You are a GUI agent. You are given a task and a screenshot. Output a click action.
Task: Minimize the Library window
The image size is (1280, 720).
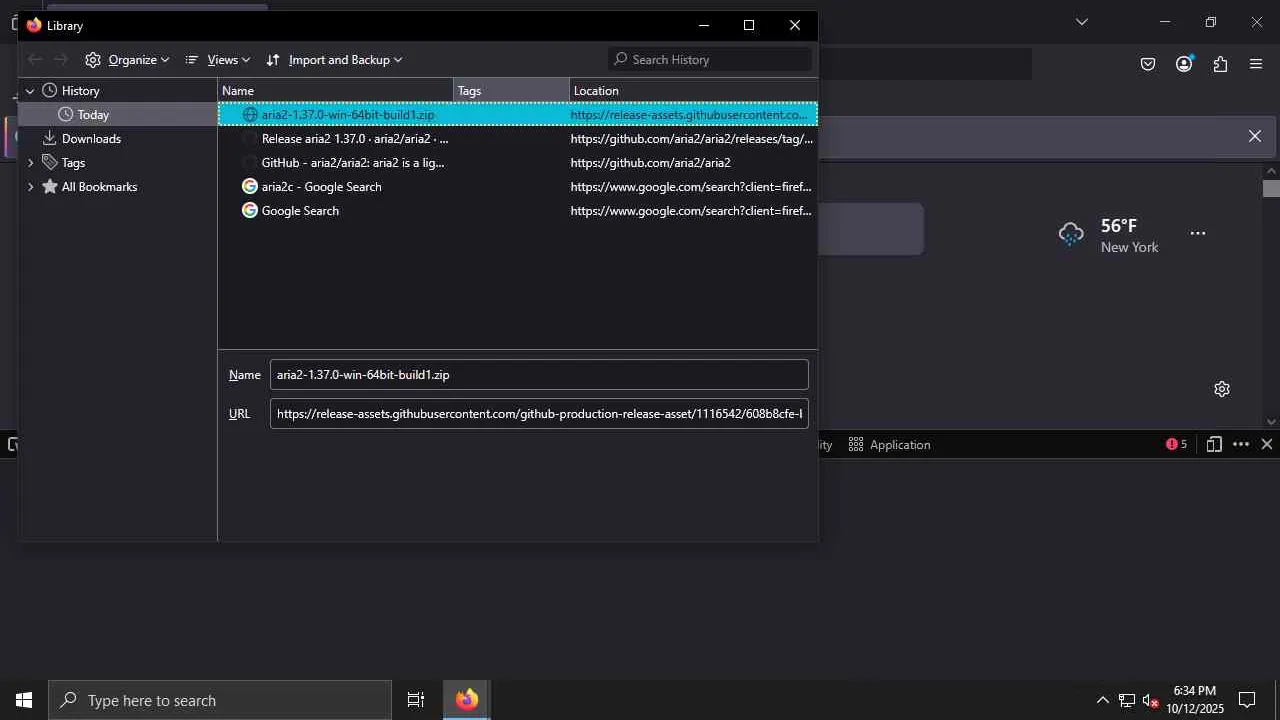click(x=704, y=25)
